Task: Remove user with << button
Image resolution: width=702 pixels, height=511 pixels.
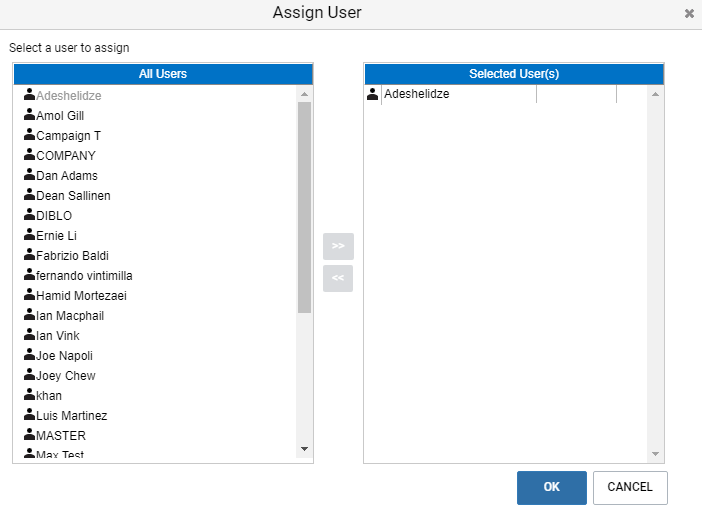Action: coord(338,278)
